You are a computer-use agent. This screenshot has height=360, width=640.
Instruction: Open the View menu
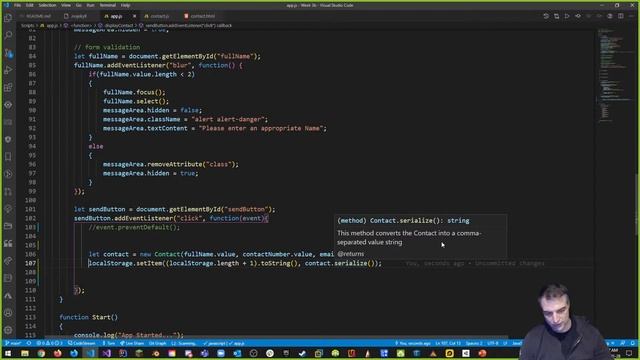[x=66, y=5]
